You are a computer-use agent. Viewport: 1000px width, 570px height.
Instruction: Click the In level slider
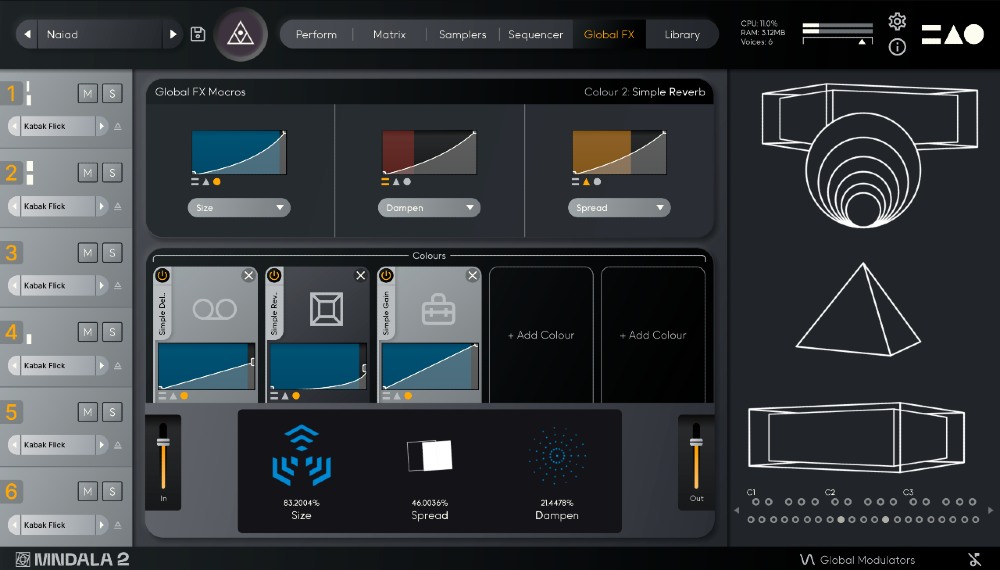pyautogui.click(x=163, y=459)
